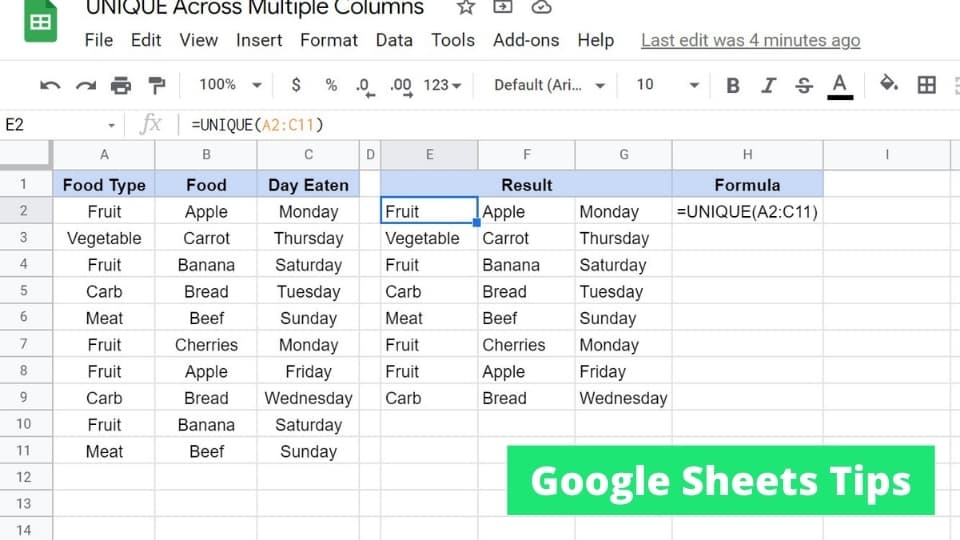This screenshot has height=540, width=960.
Task: Toggle Bold formatting
Action: click(732, 85)
